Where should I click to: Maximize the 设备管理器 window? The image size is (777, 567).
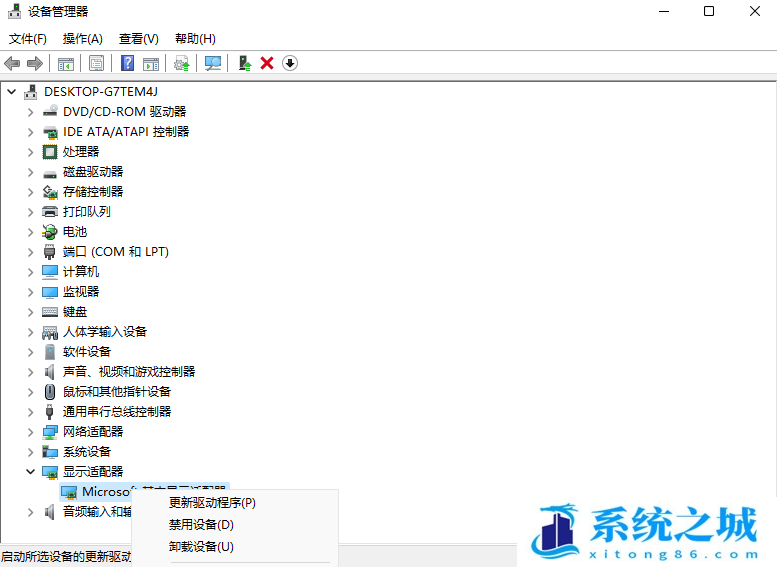tap(709, 11)
